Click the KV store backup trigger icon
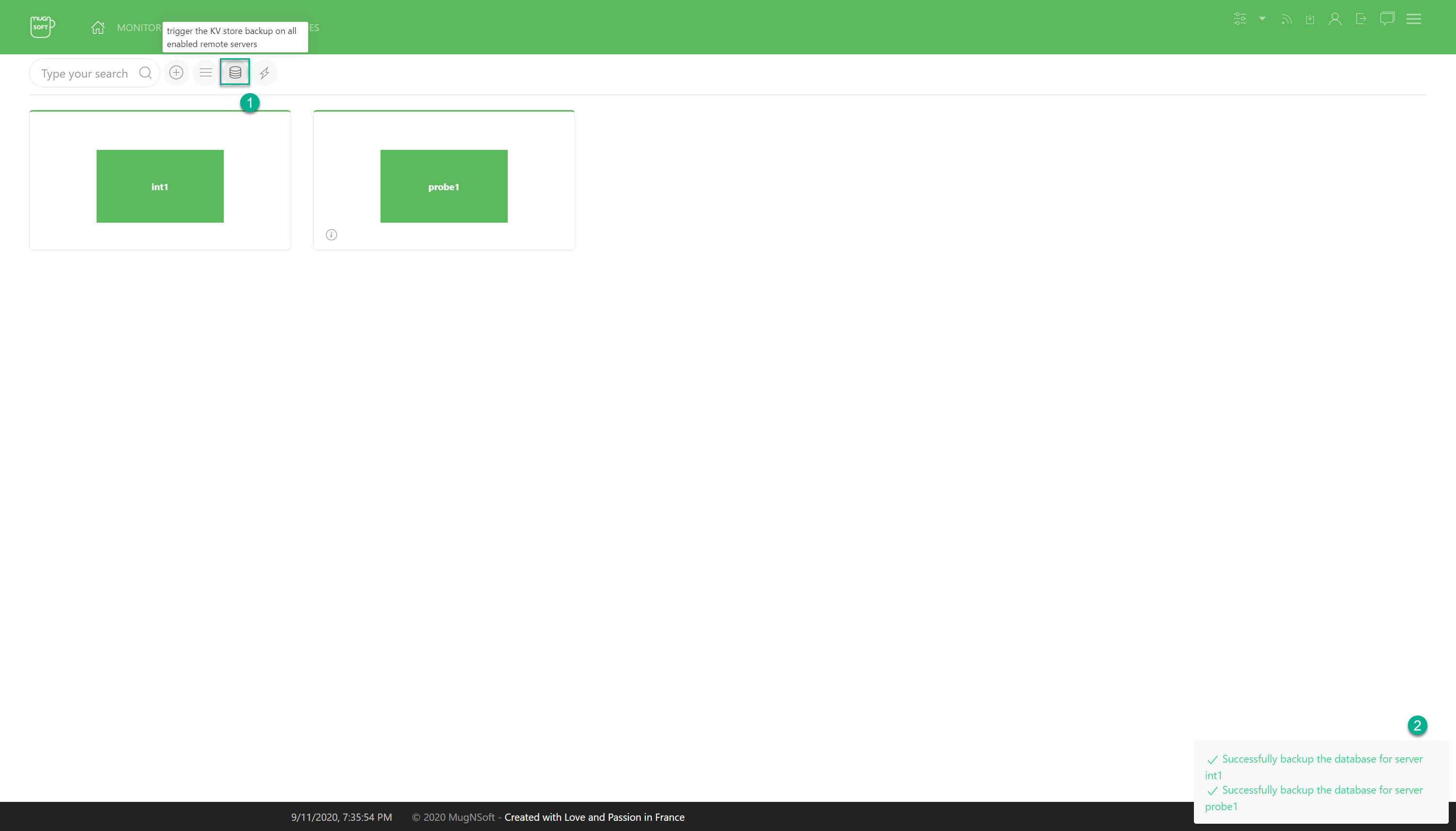Screen dimensions: 1456x831 [235, 72]
